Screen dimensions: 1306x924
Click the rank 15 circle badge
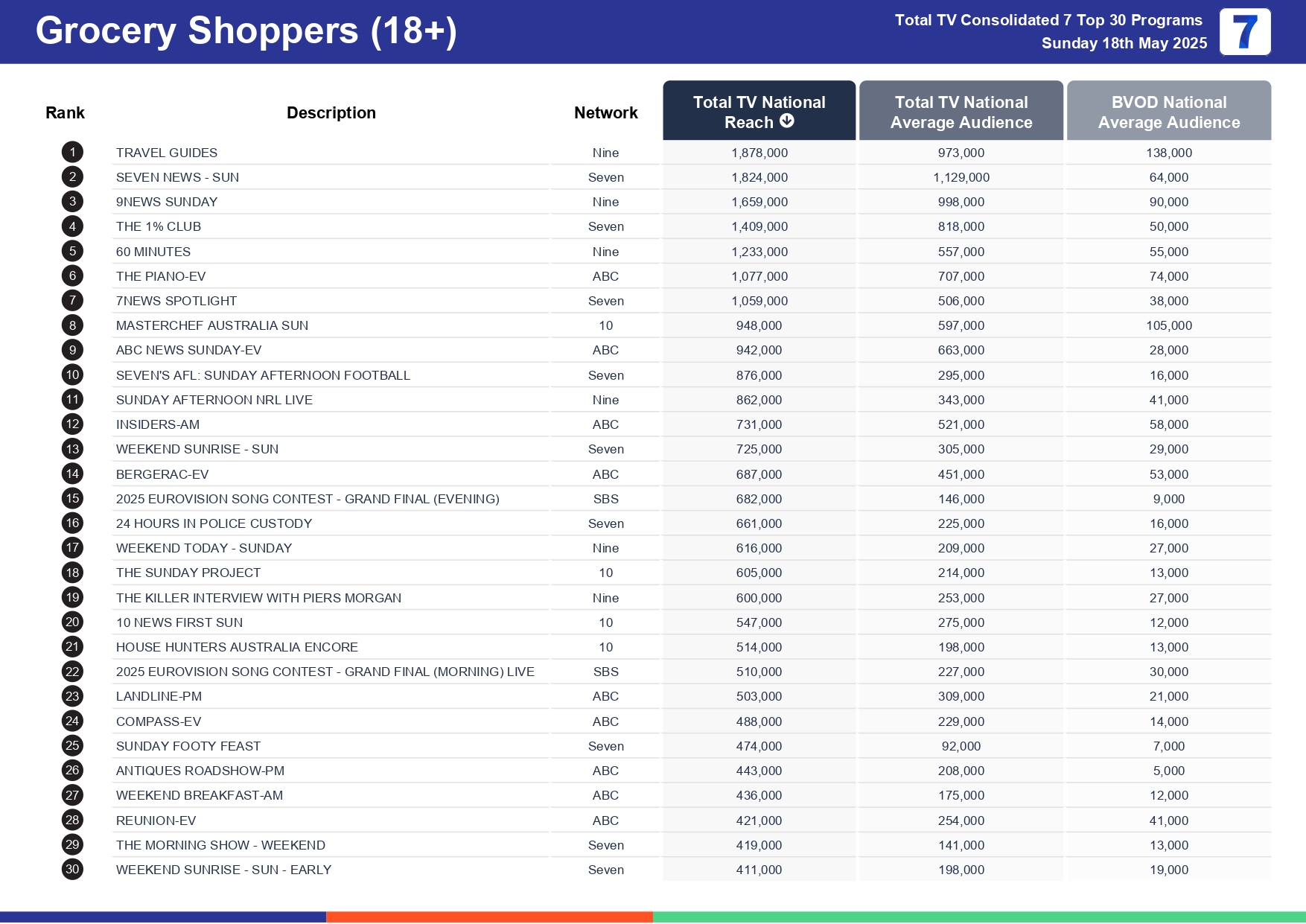pos(72,499)
